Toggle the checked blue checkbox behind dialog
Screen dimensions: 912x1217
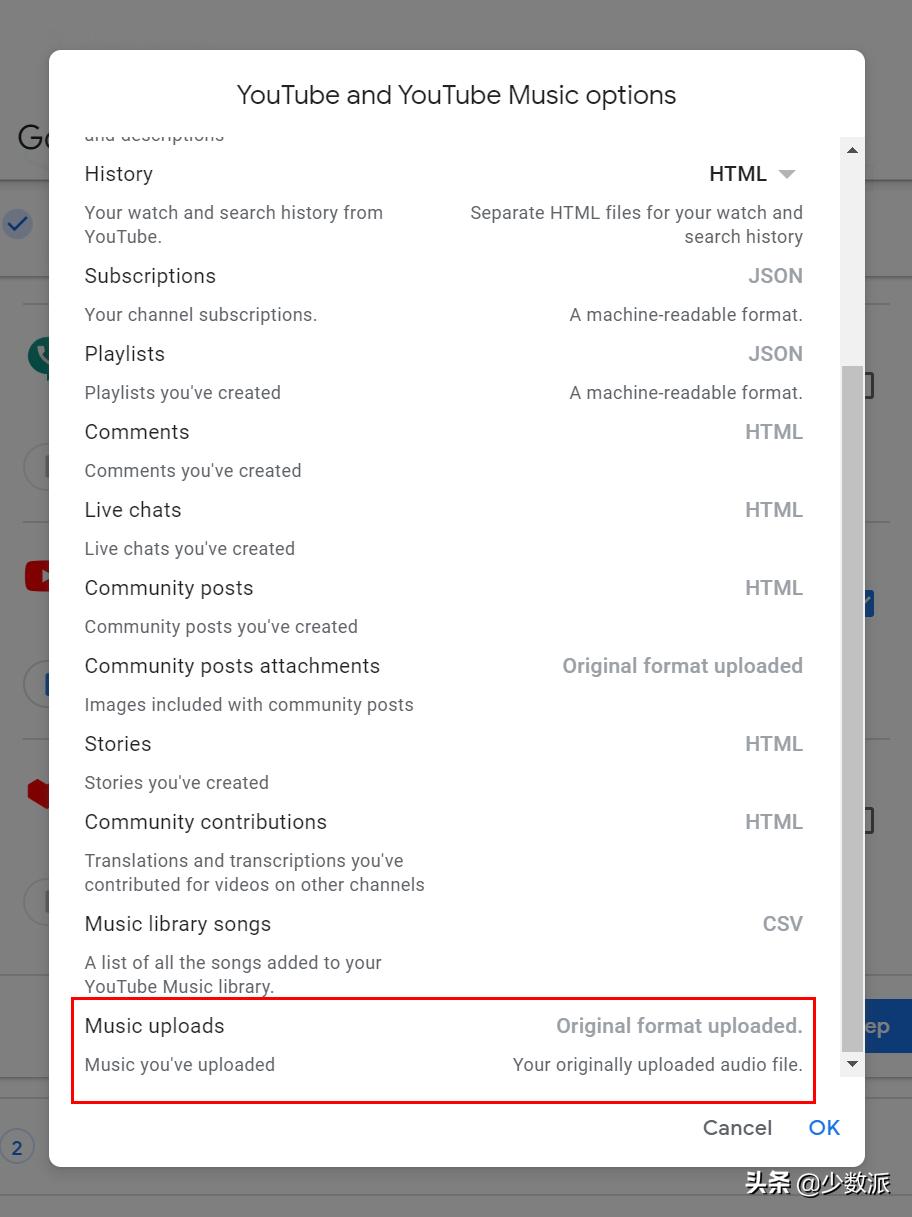(x=868, y=603)
